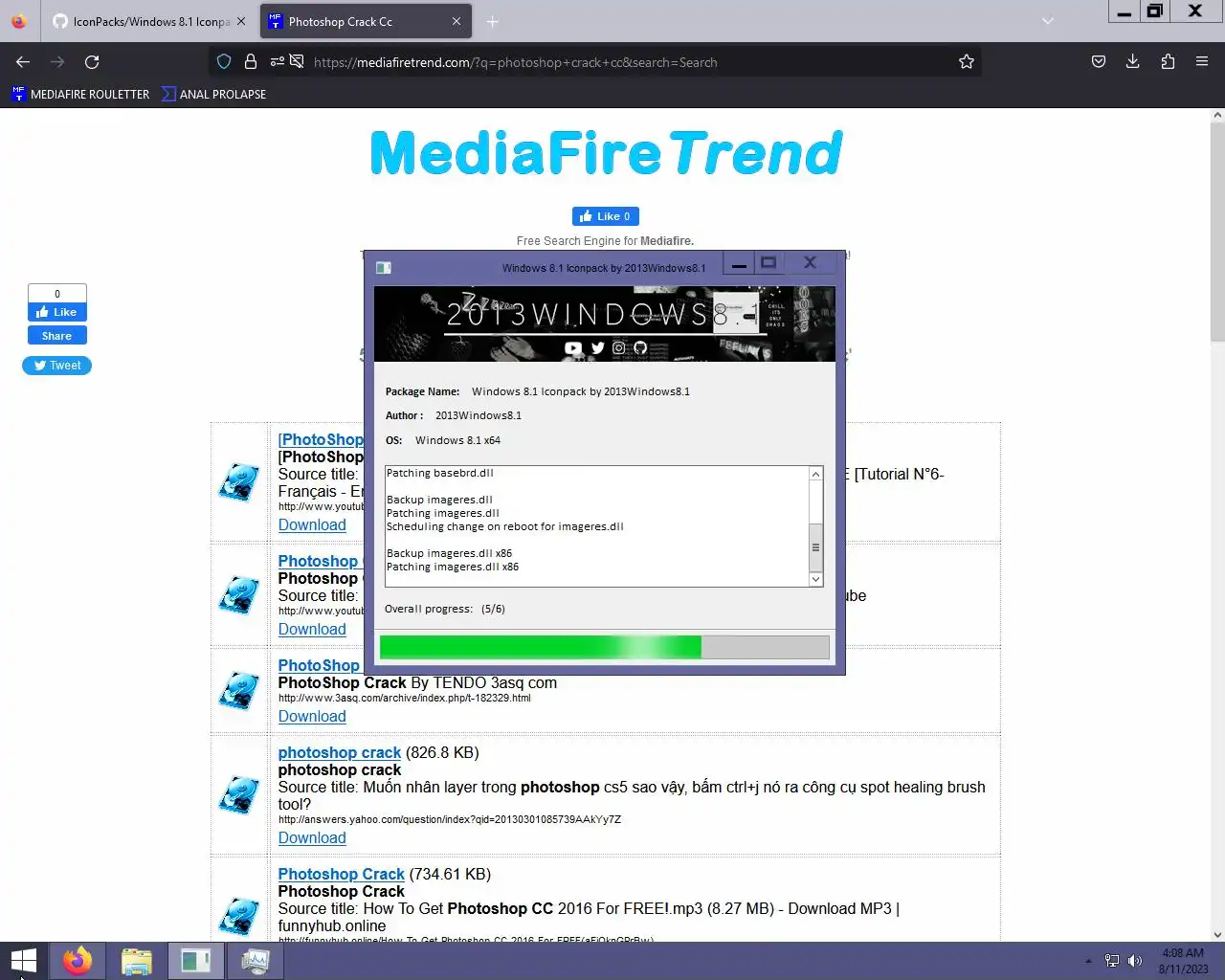Open a new browser tab with plus
1225x980 pixels.
(x=492, y=21)
